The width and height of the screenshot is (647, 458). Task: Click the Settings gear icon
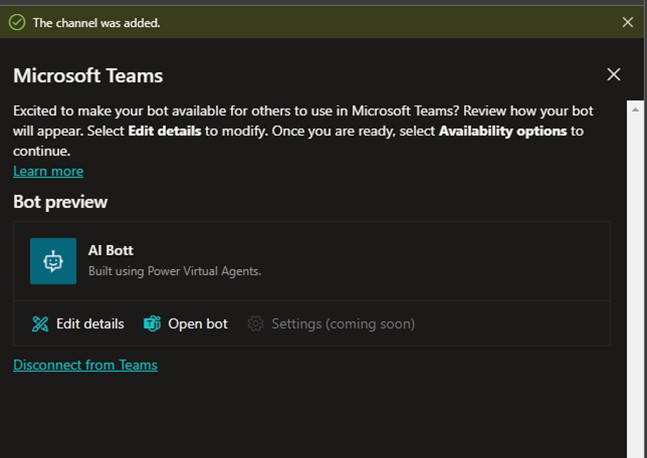(x=255, y=324)
